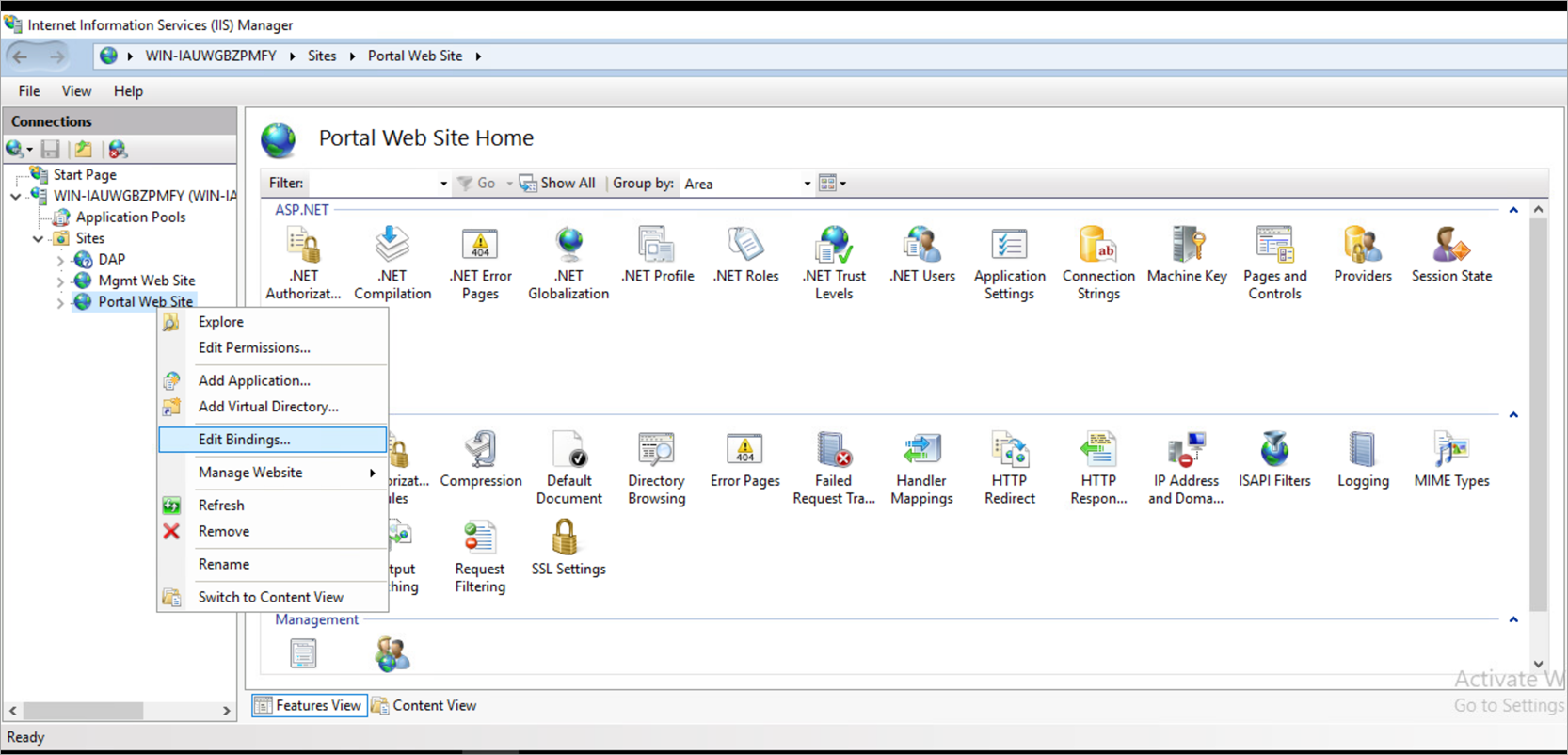Screen dimensions: 1568x755
Task: Open the view mode icons dropdown
Action: click(832, 184)
